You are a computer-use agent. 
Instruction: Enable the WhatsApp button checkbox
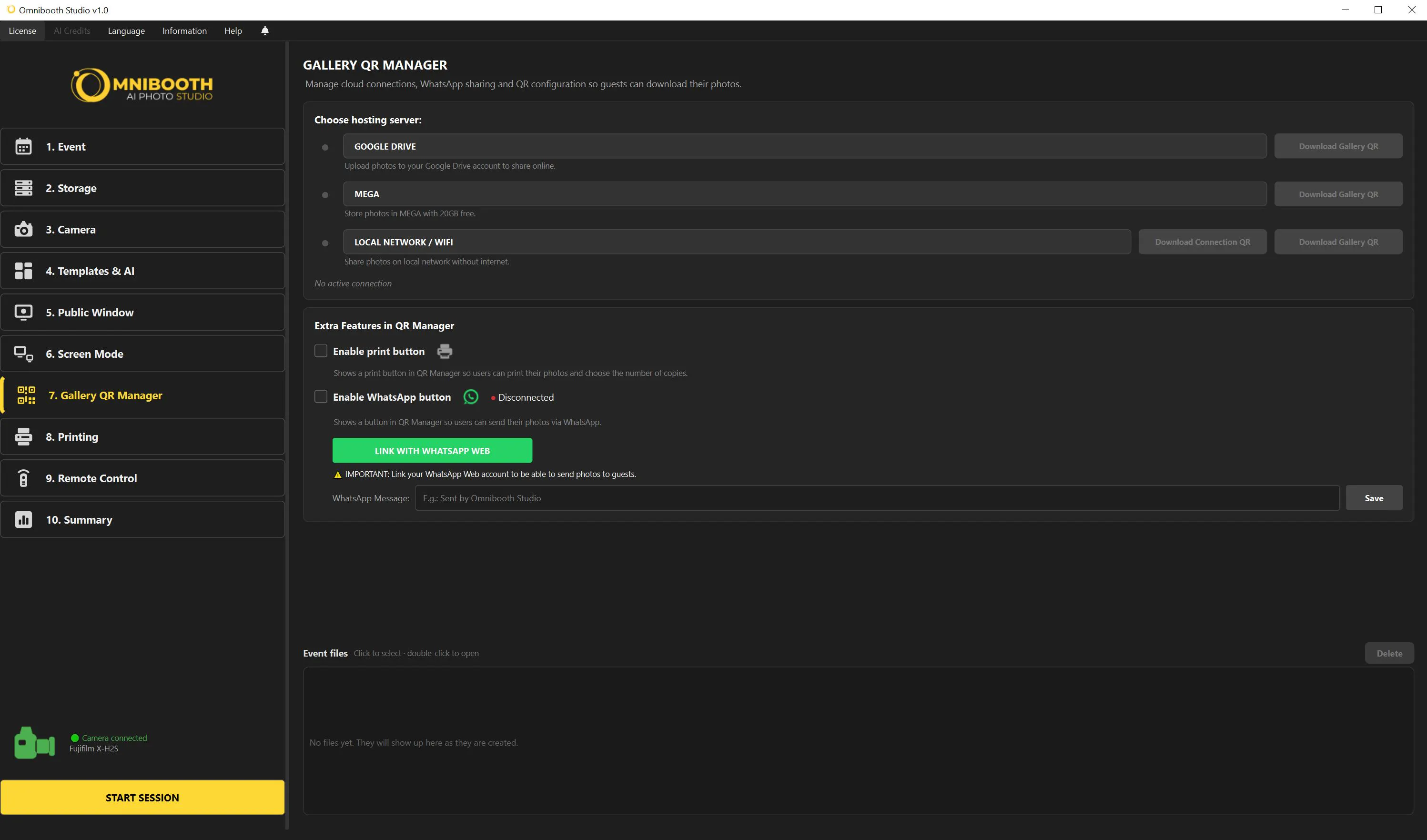pyautogui.click(x=321, y=397)
